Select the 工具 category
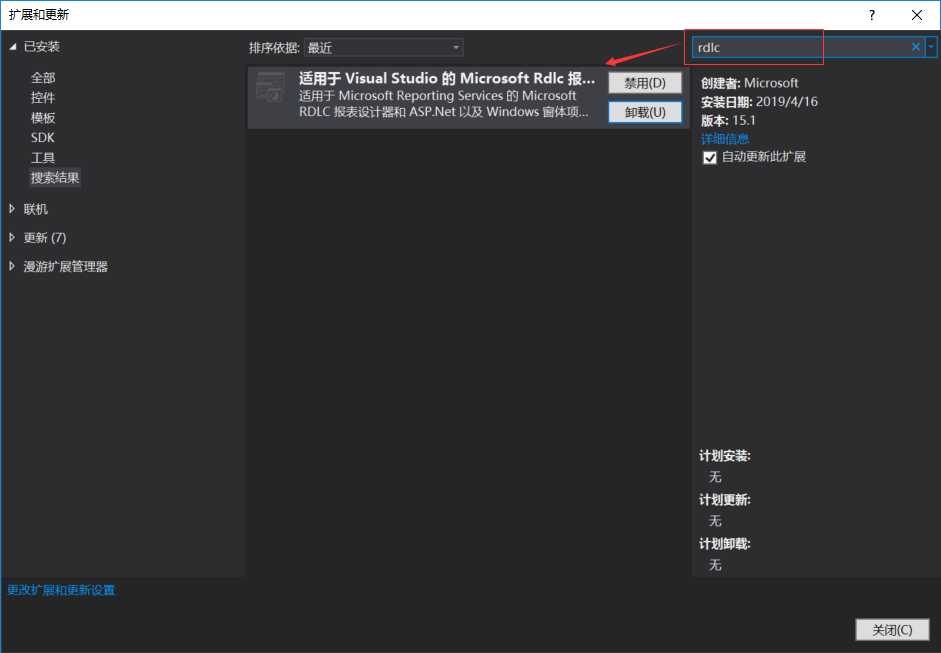 [43, 158]
